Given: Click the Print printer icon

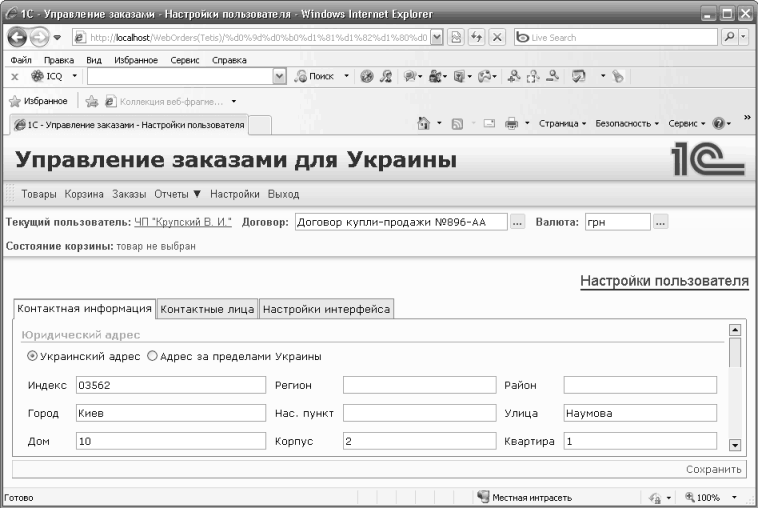Looking at the screenshot, I should click(511, 124).
